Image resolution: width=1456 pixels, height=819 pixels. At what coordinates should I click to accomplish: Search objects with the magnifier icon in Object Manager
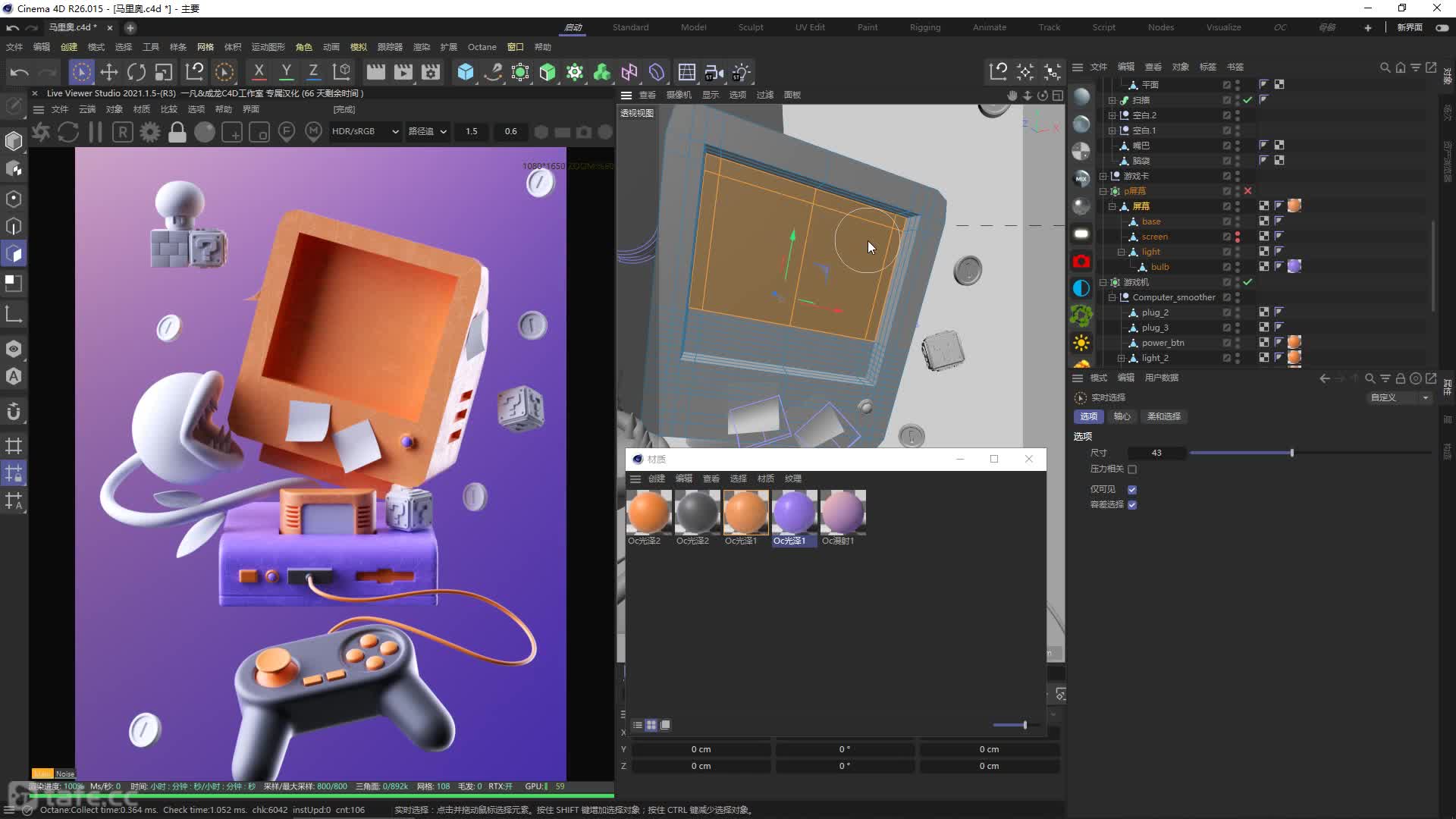point(1385,67)
